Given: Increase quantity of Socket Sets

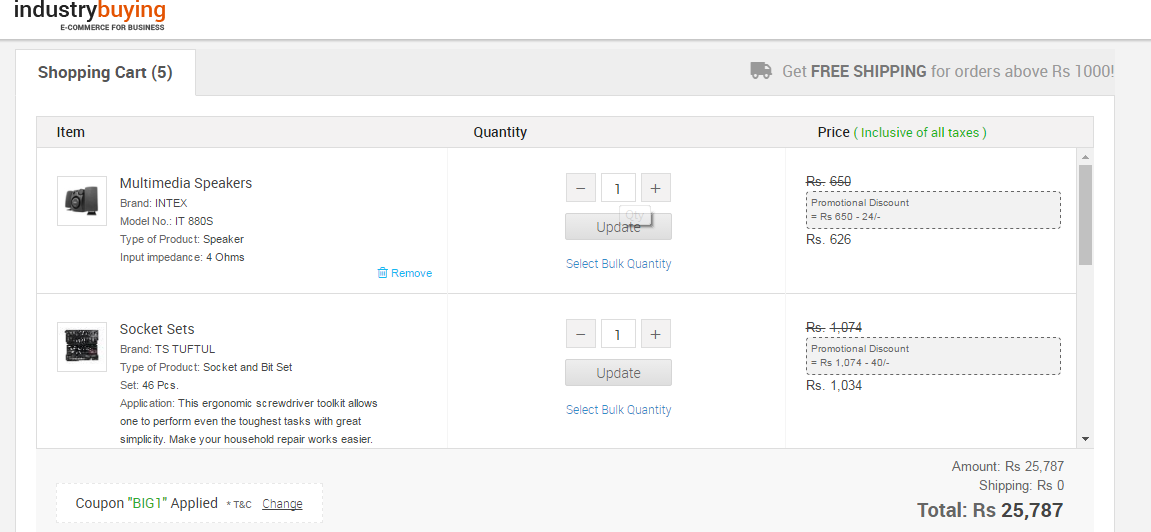Looking at the screenshot, I should pos(656,335).
